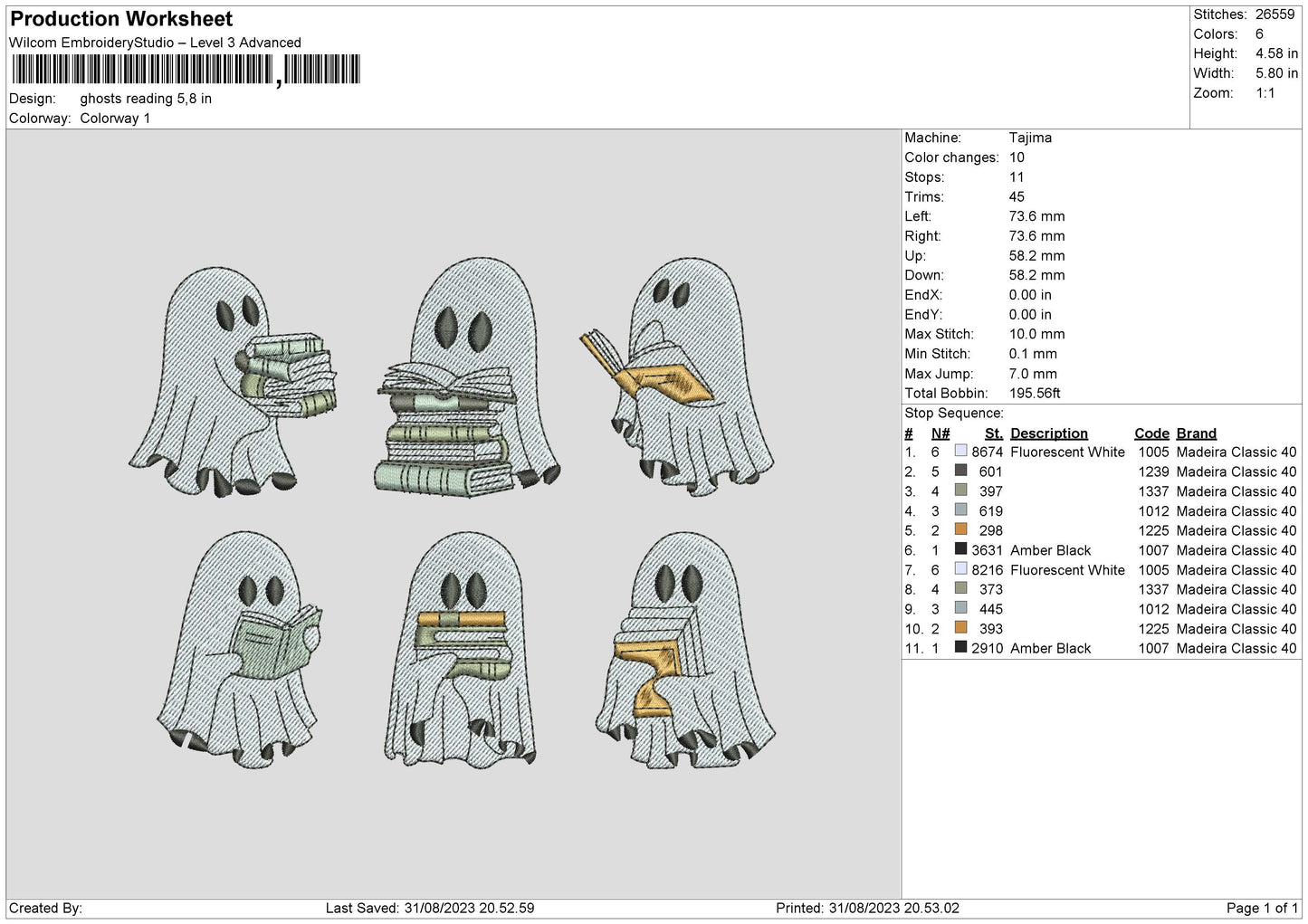Click the ghost holding orange and green books
This screenshot has height=924, width=1308.
[x=460, y=650]
